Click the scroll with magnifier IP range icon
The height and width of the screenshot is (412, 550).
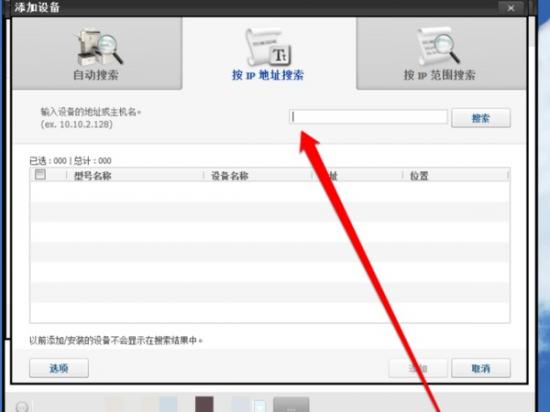438,46
